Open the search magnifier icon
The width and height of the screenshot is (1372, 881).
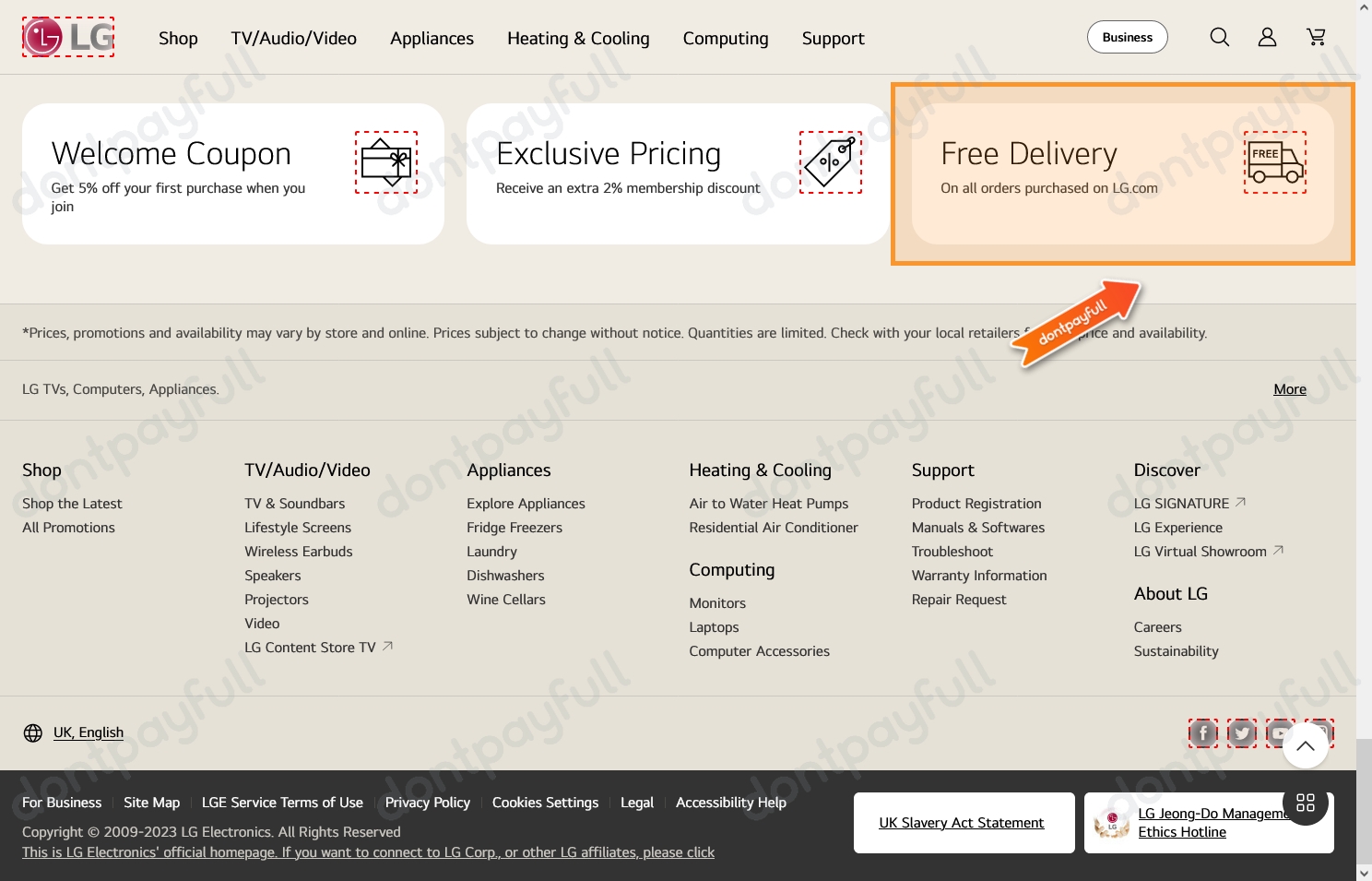[1219, 37]
